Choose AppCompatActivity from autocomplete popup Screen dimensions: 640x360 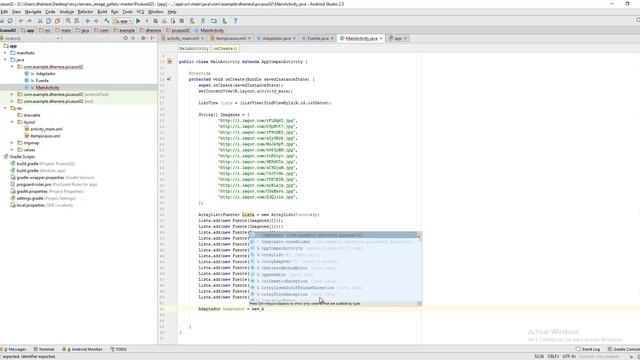[335, 248]
